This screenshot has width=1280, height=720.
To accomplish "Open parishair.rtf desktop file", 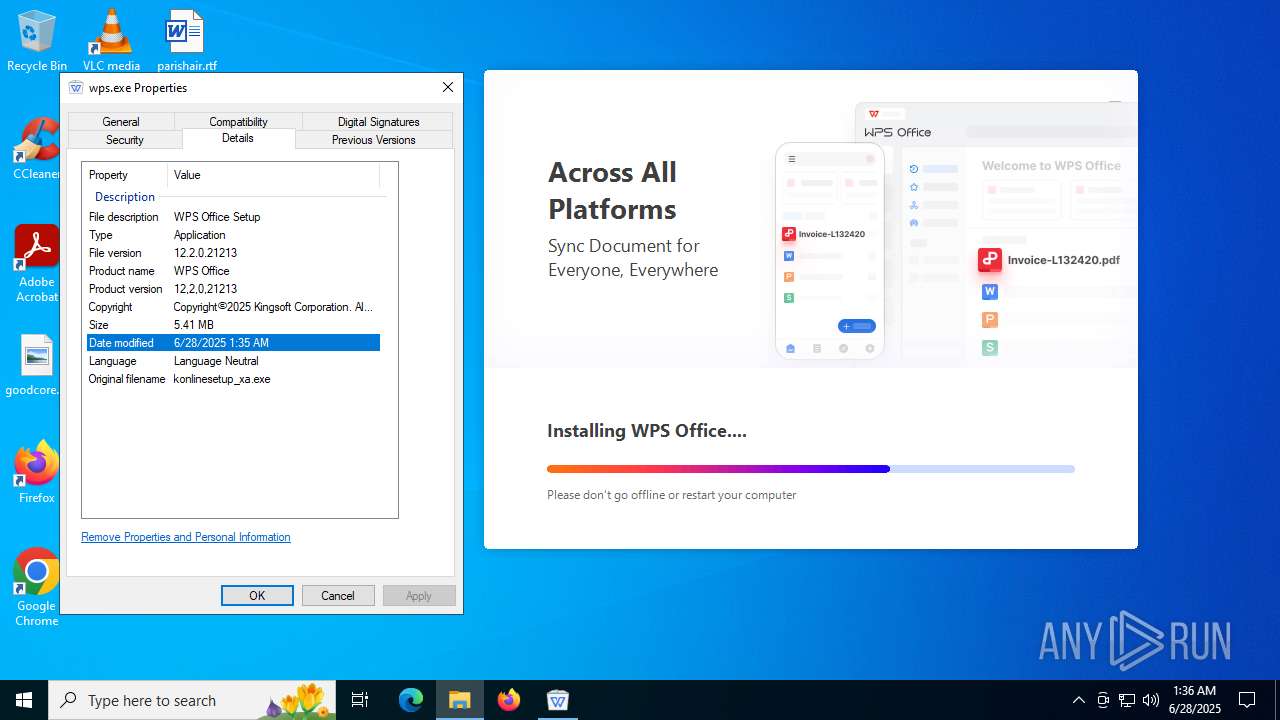I will (186, 40).
